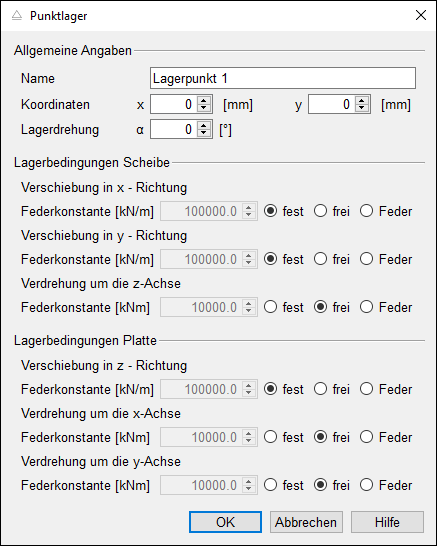The height and width of the screenshot is (546, 437).
Task: Cancel the dialog via Abbrechen
Action: tap(306, 522)
